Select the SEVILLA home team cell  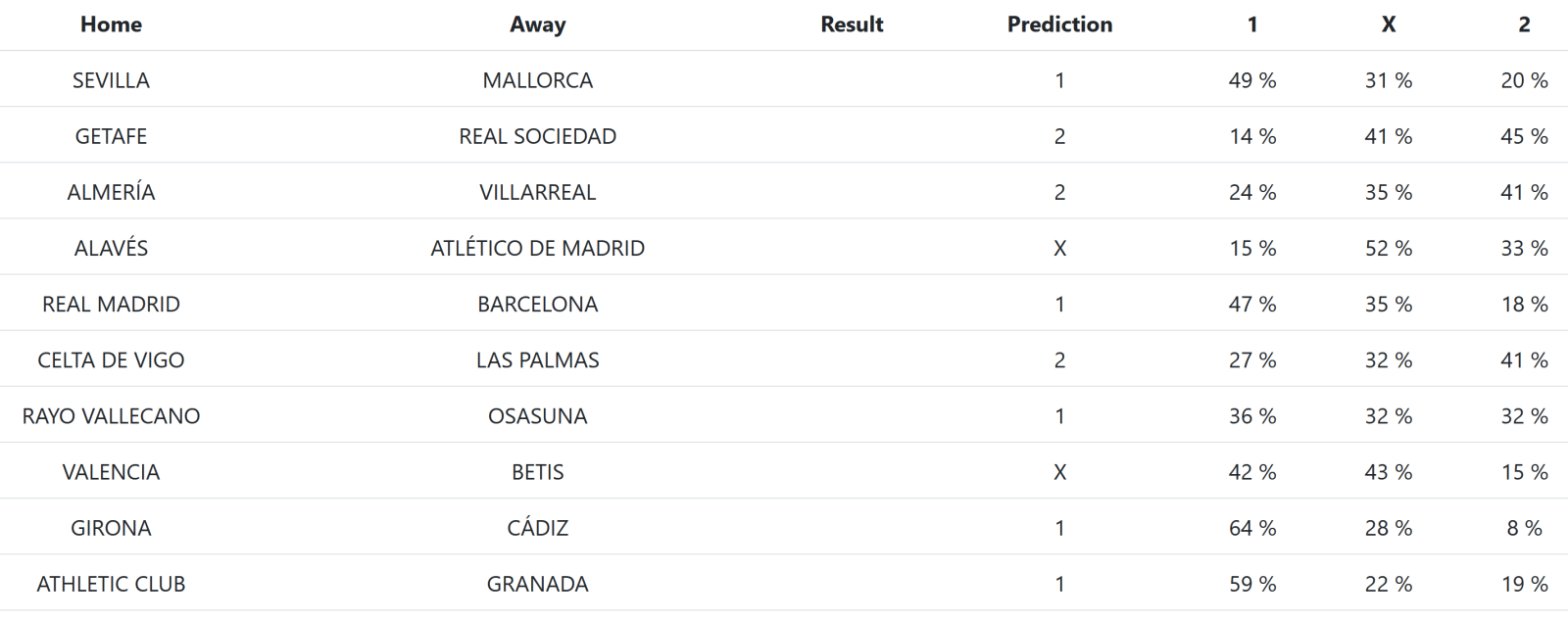pos(111,80)
